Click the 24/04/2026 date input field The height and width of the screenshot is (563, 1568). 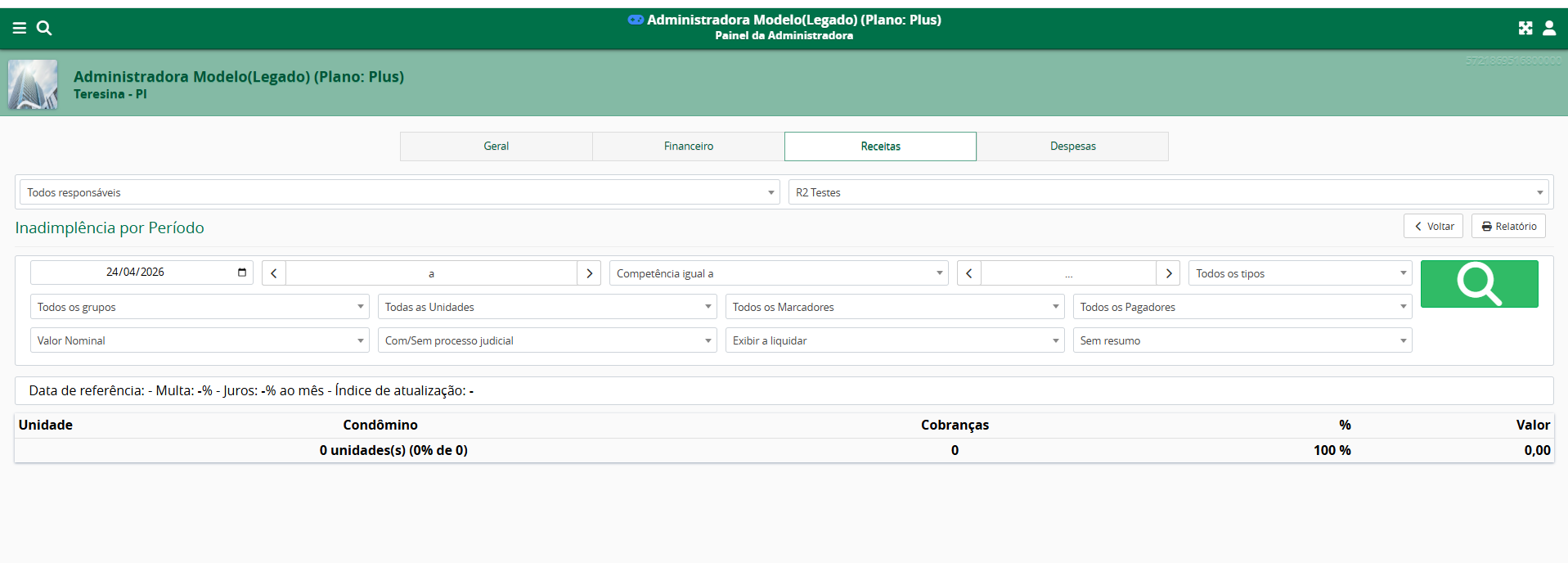tap(135, 272)
